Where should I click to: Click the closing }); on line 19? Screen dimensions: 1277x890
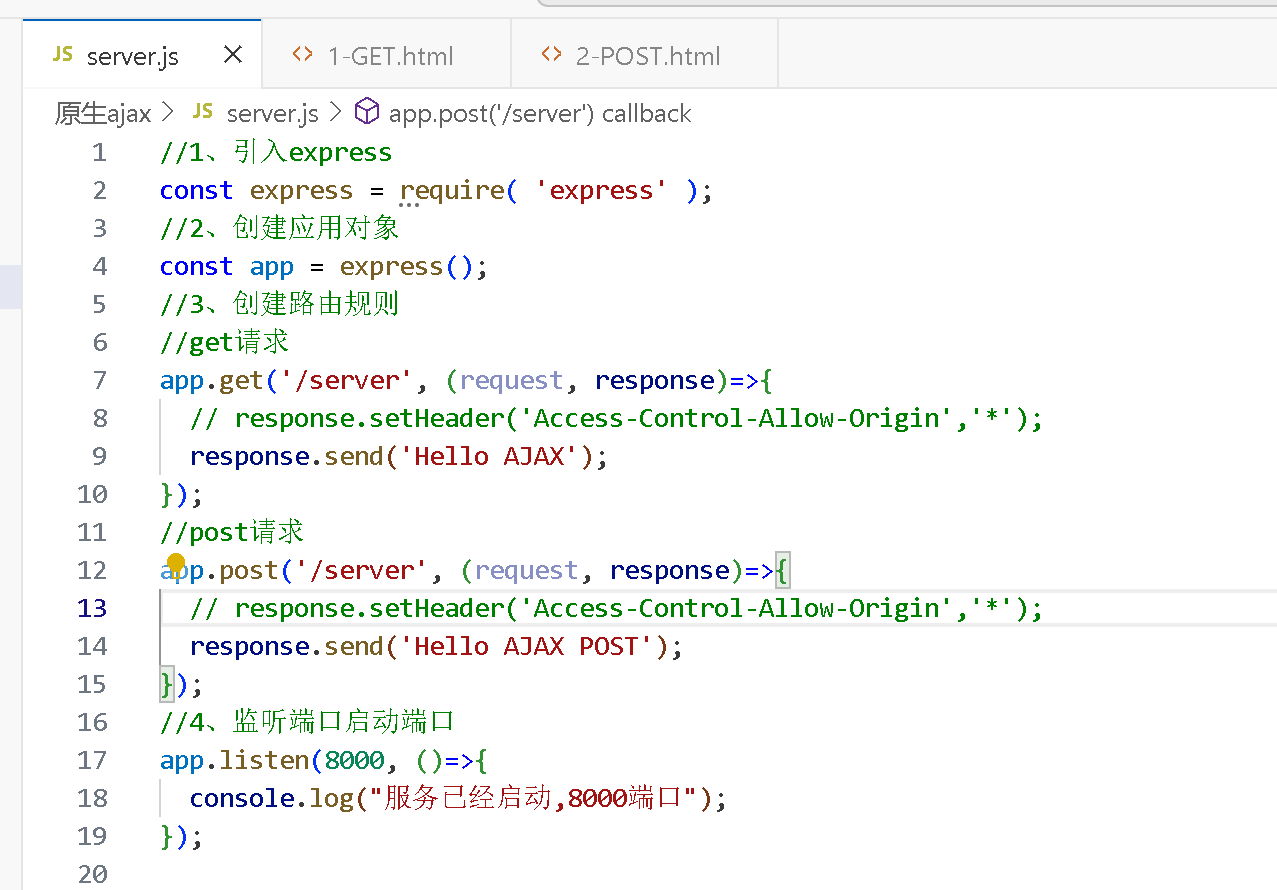click(x=181, y=836)
